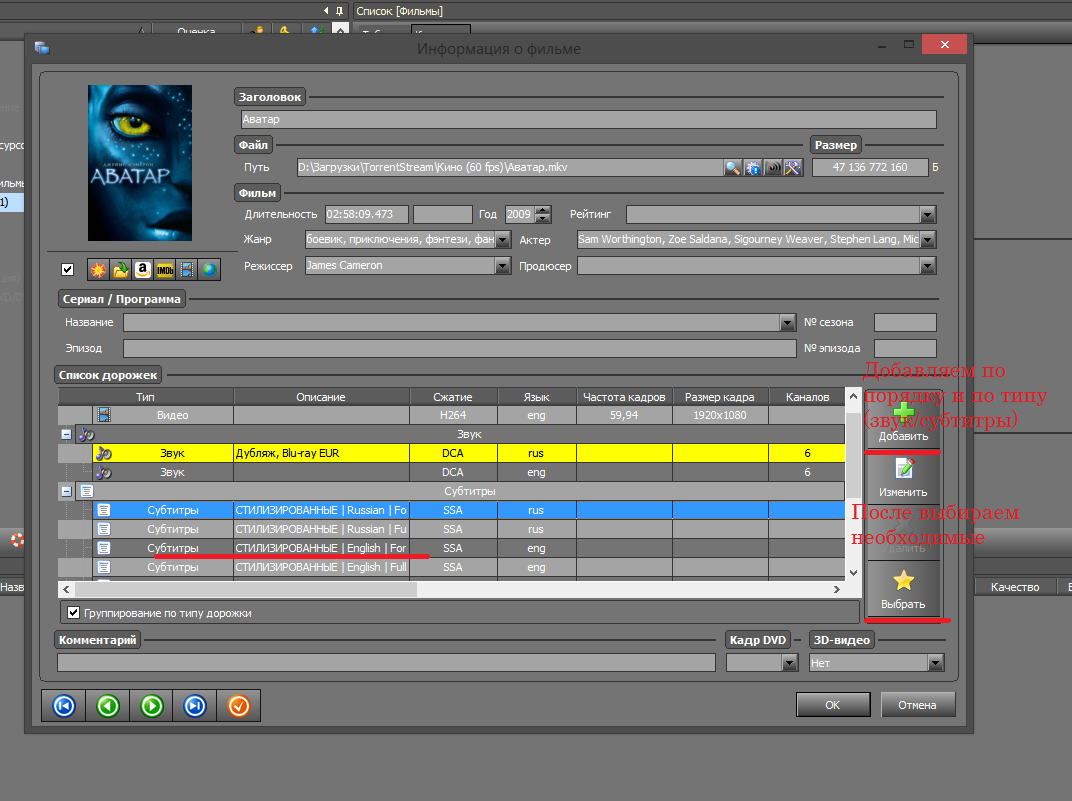The image size is (1072, 801).
Task: Uncheck 'Группирование по типу дорожки'
Action: coord(73,612)
